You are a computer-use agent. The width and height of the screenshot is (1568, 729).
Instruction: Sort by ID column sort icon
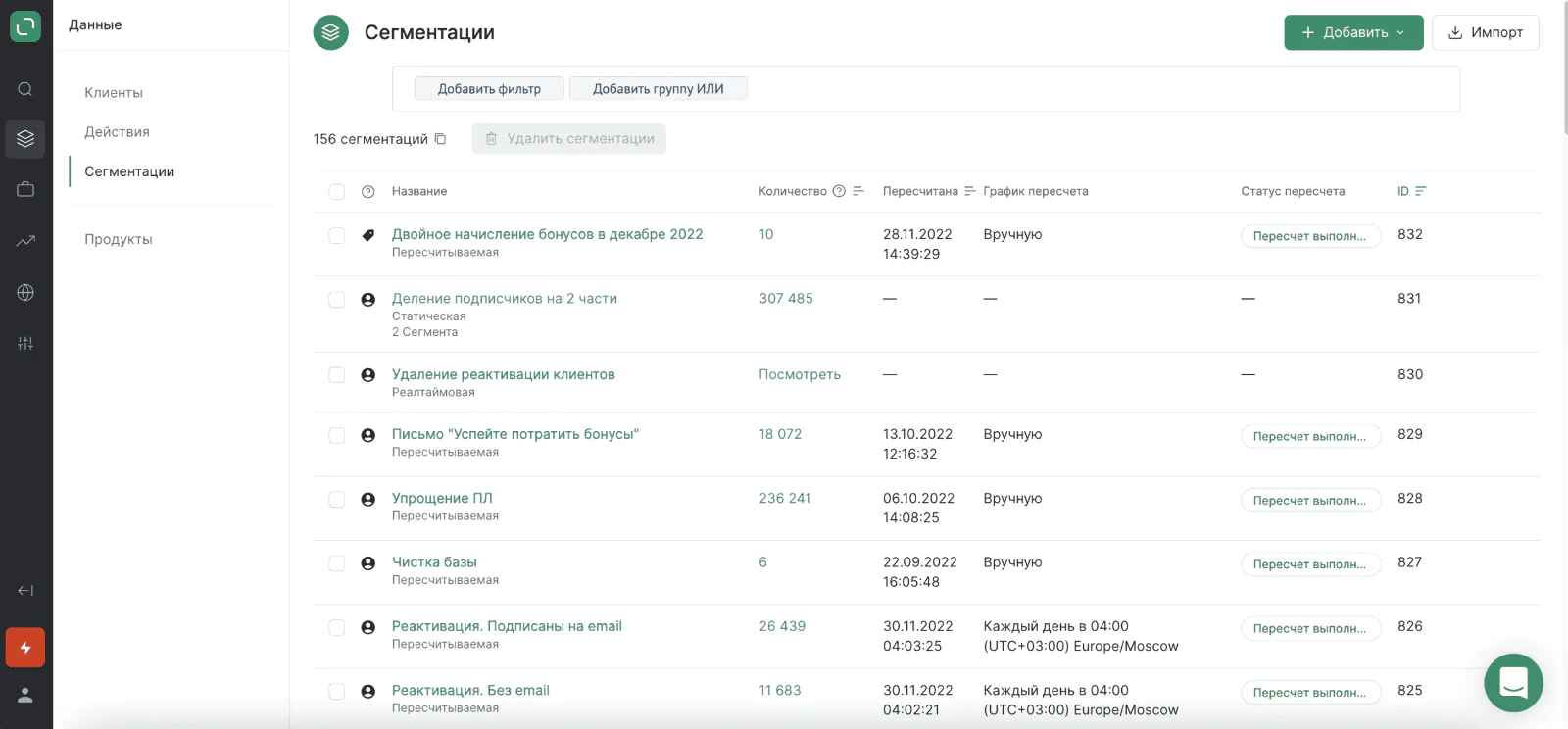[1421, 191]
